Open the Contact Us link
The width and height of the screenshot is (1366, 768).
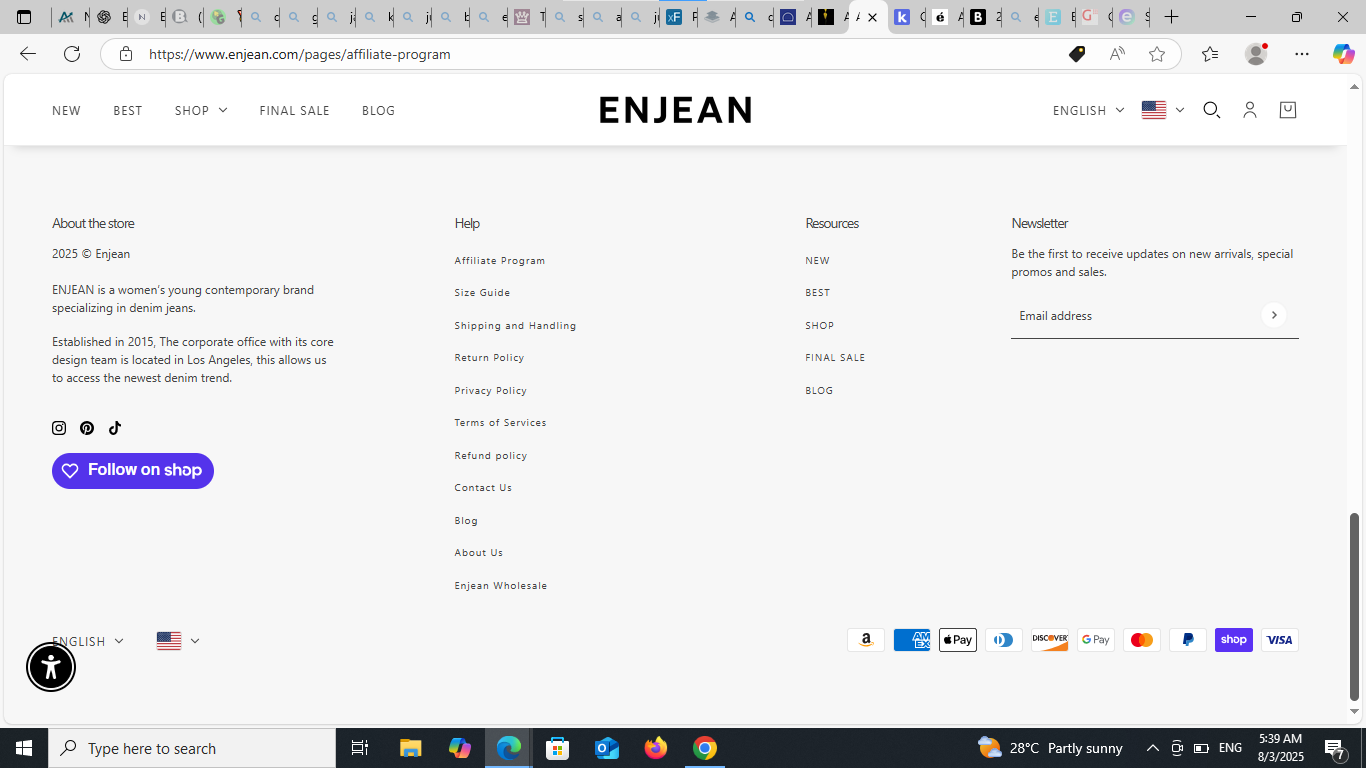pos(483,488)
